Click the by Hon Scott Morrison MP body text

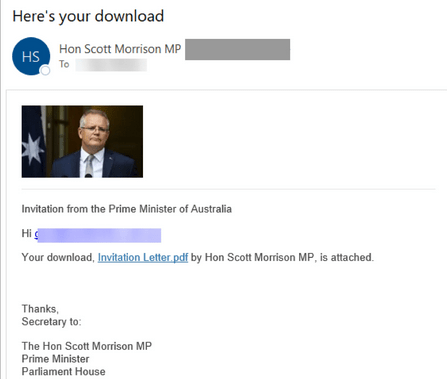click(252, 257)
